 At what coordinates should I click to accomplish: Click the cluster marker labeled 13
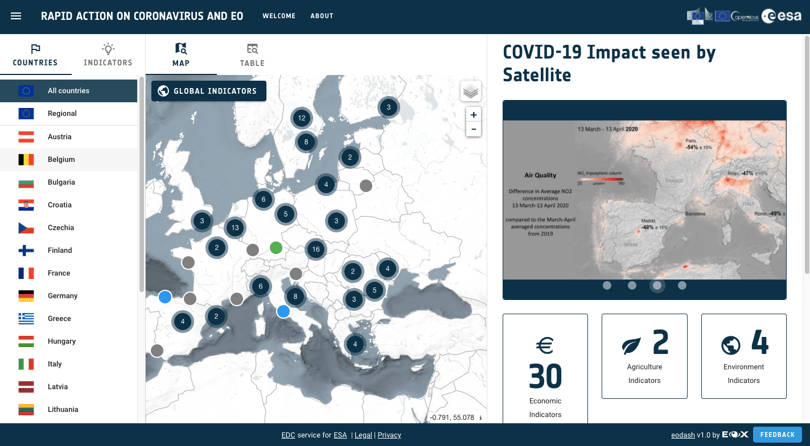235,227
